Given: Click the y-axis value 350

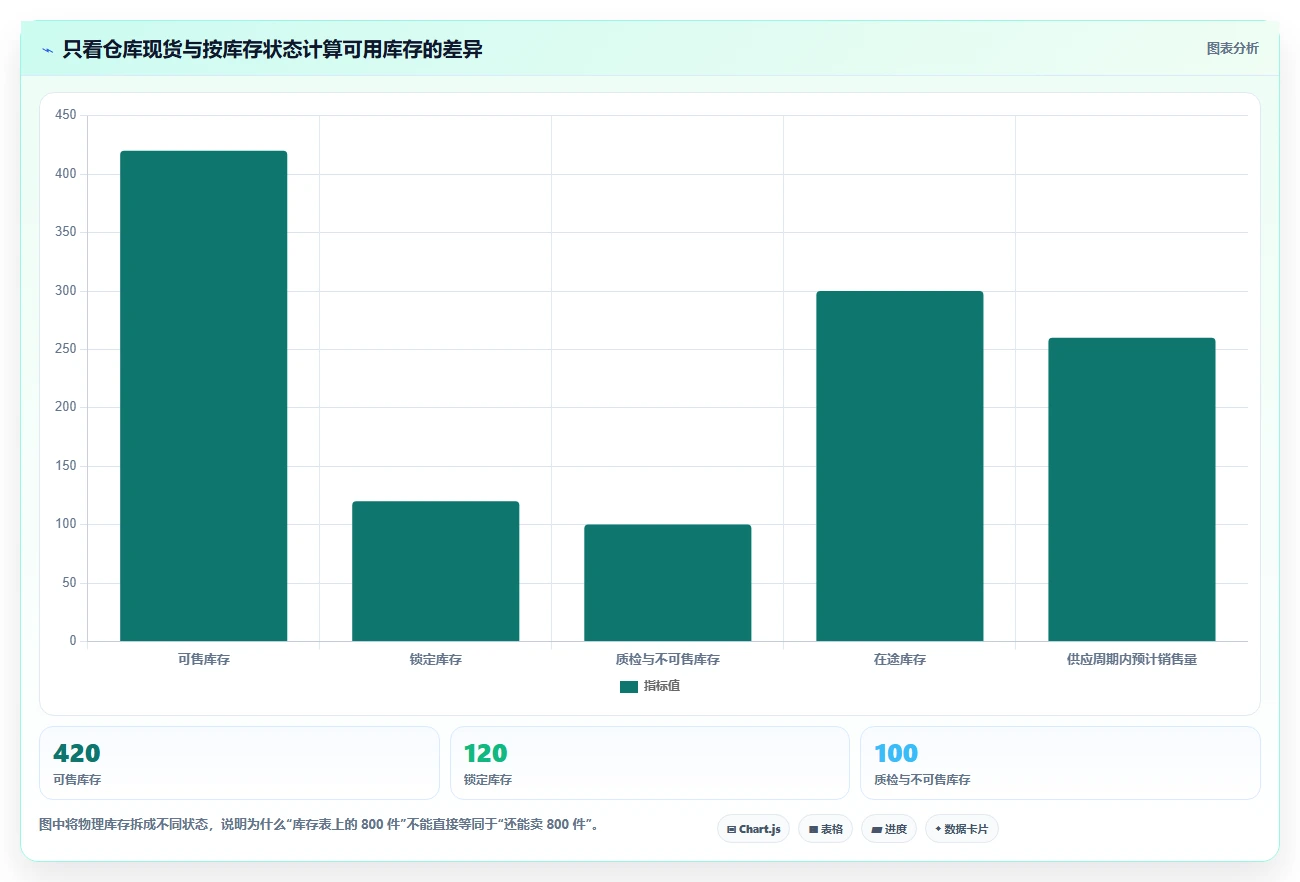Looking at the screenshot, I should click(x=66, y=232).
